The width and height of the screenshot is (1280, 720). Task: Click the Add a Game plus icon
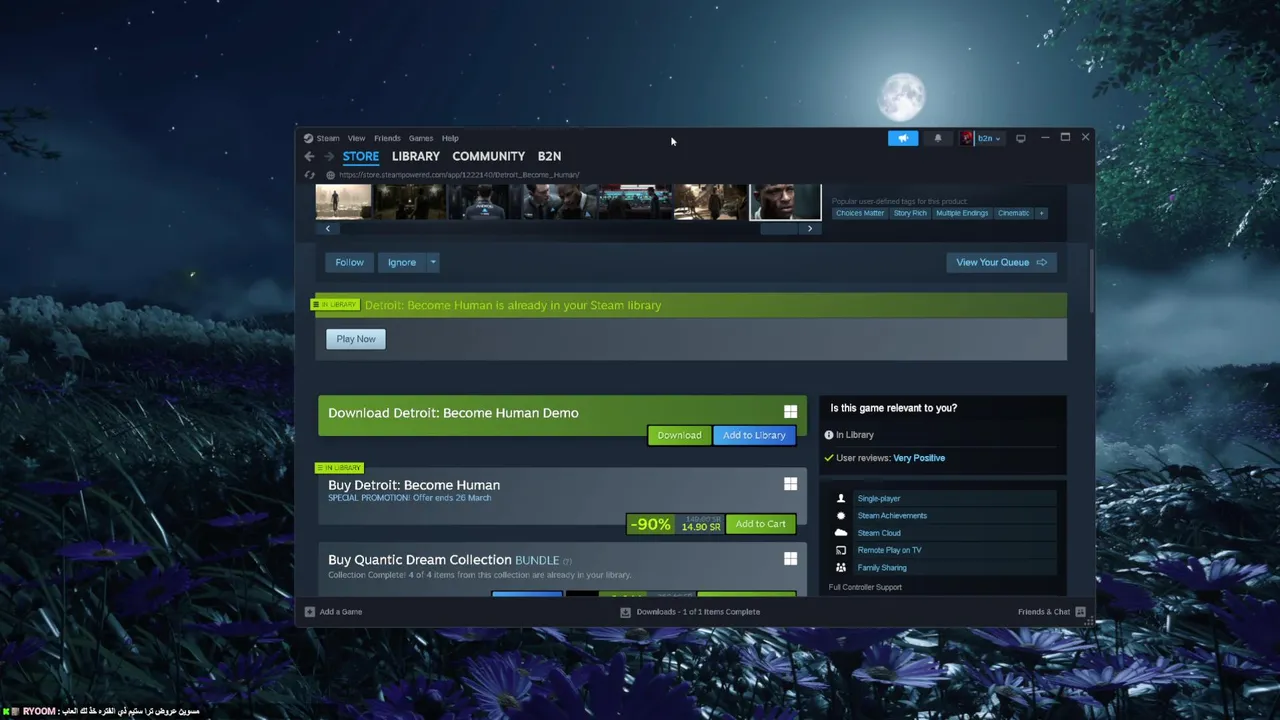310,612
